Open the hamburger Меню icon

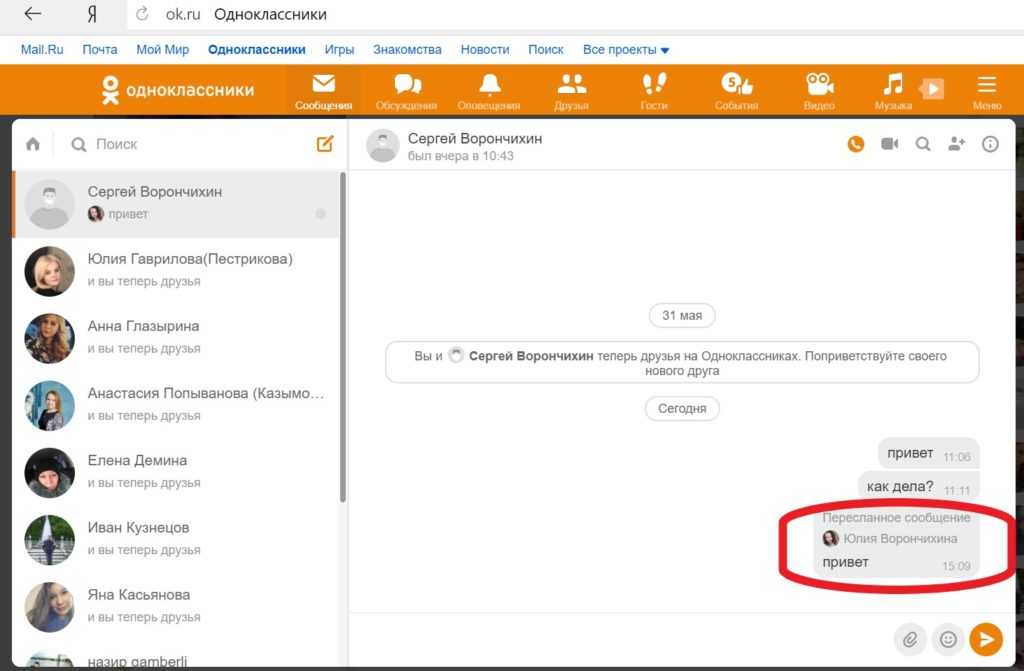coord(987,90)
